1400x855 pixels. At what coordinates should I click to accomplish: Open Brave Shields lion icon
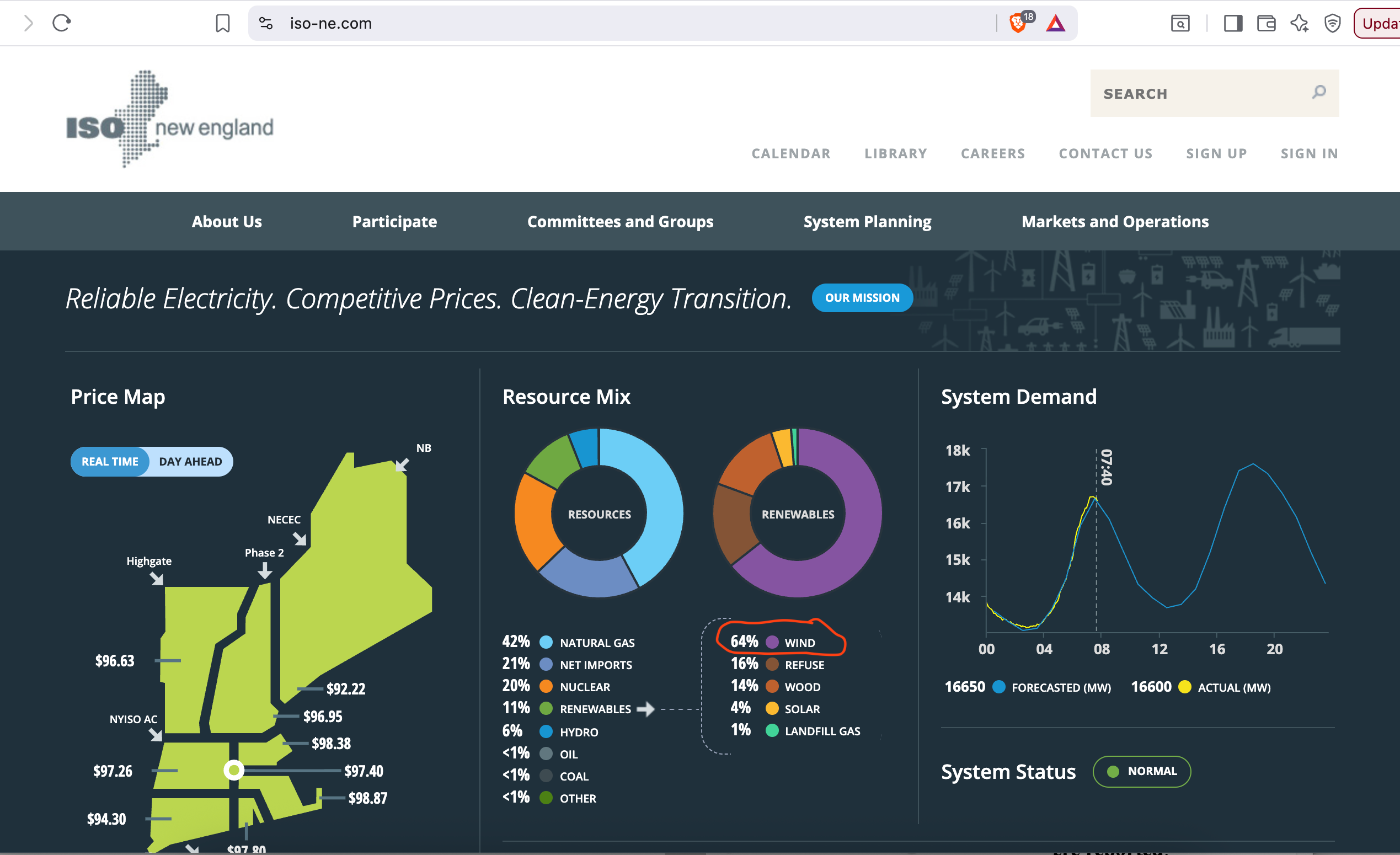coord(1017,23)
